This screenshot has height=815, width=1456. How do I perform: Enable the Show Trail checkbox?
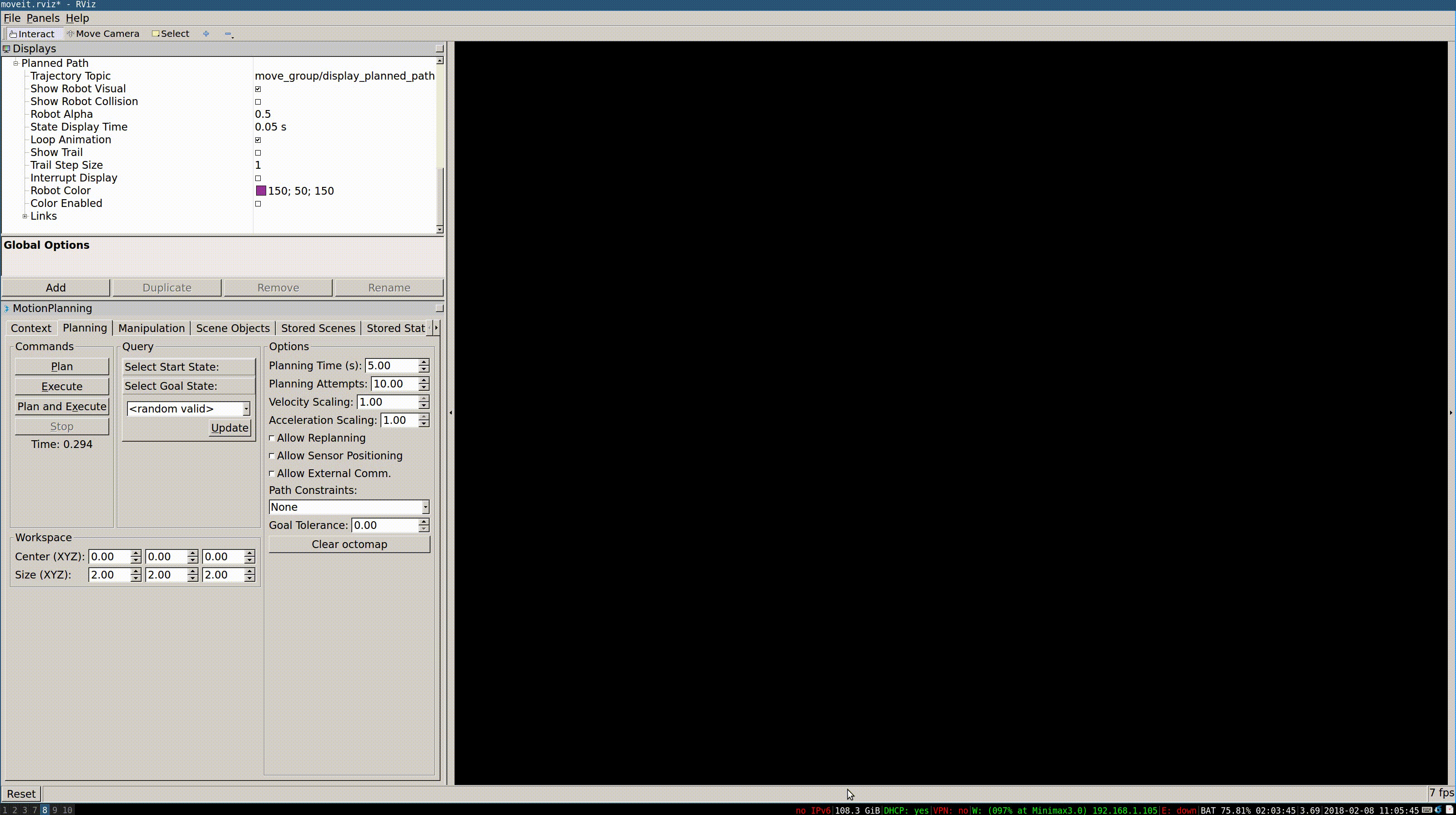click(258, 152)
